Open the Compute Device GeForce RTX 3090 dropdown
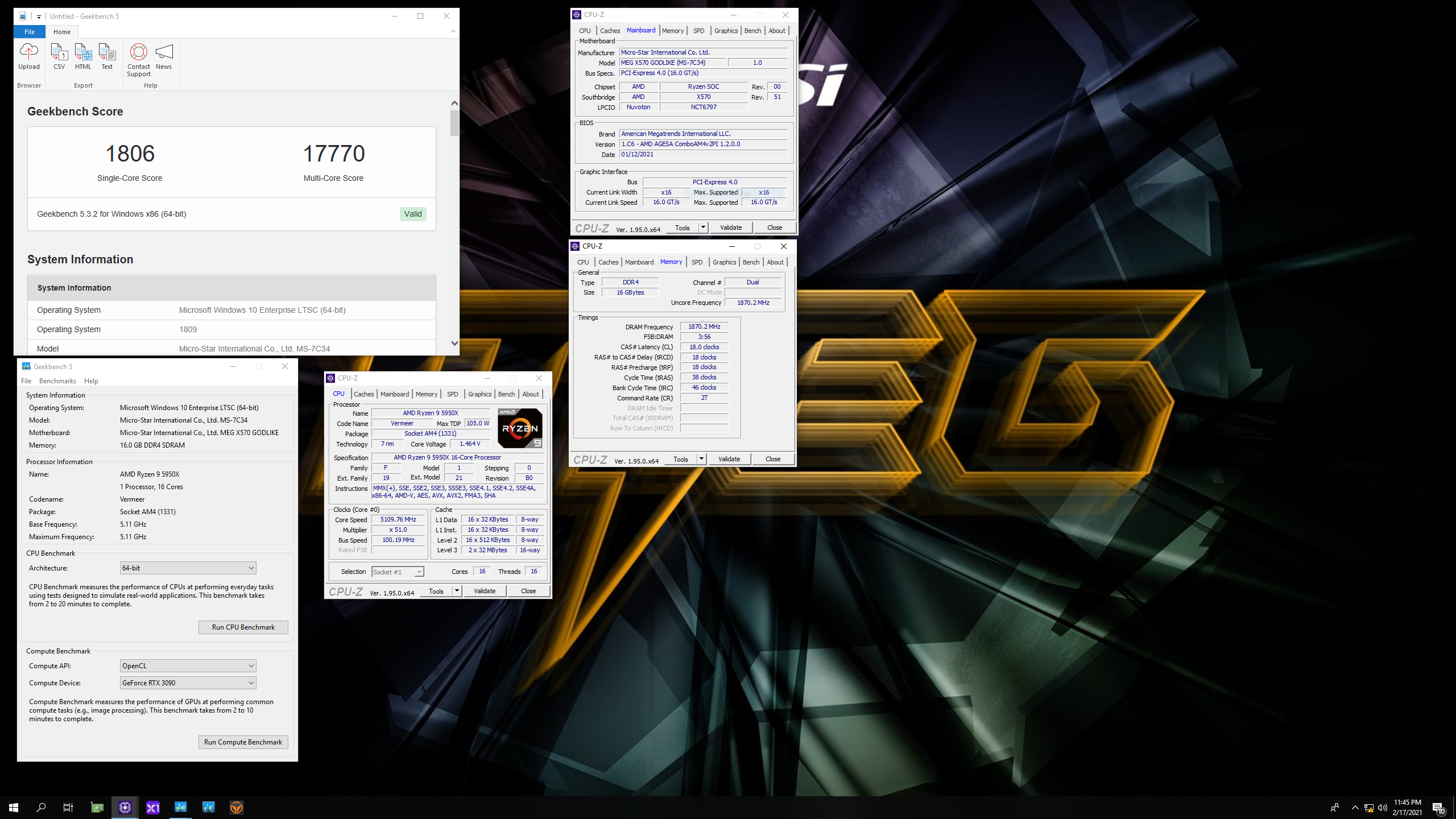Screen dimensions: 1456x819 click(x=188, y=683)
